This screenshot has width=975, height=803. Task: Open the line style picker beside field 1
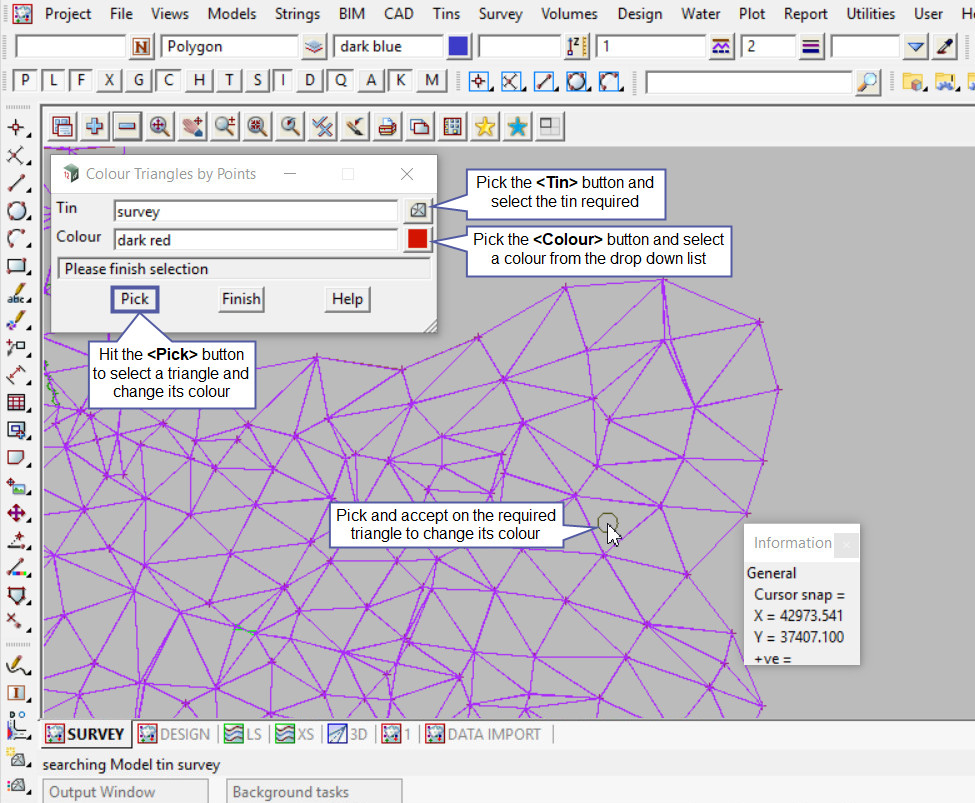point(721,47)
